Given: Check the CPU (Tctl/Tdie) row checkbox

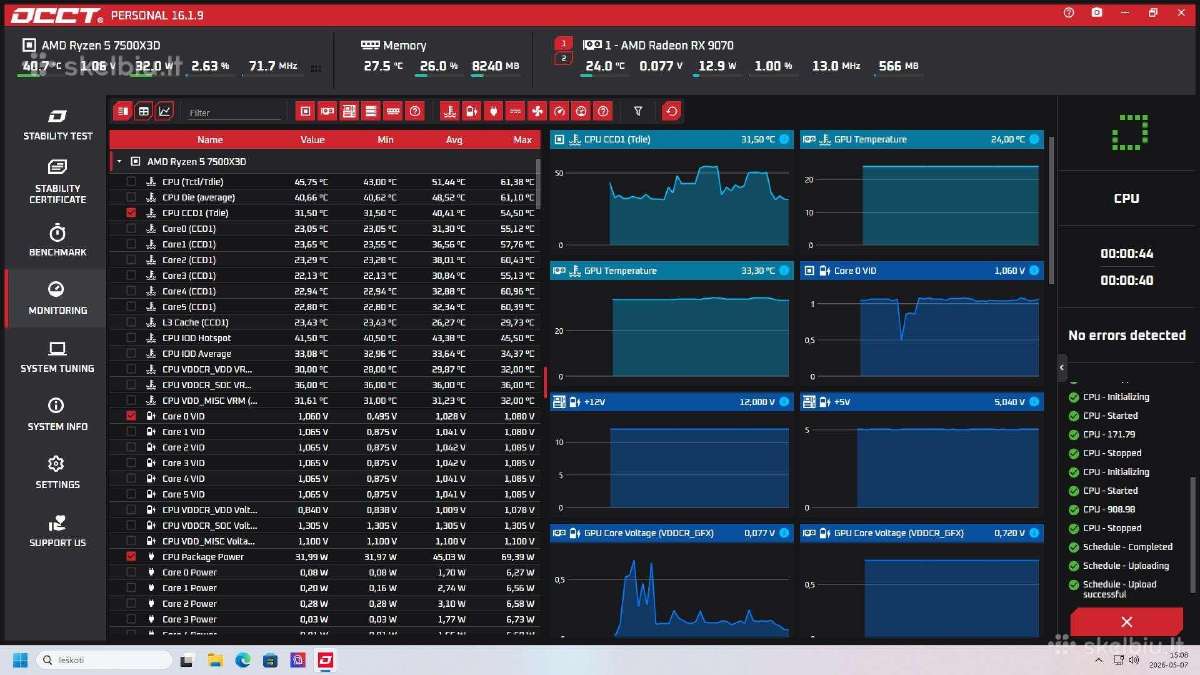Looking at the screenshot, I should [131, 182].
